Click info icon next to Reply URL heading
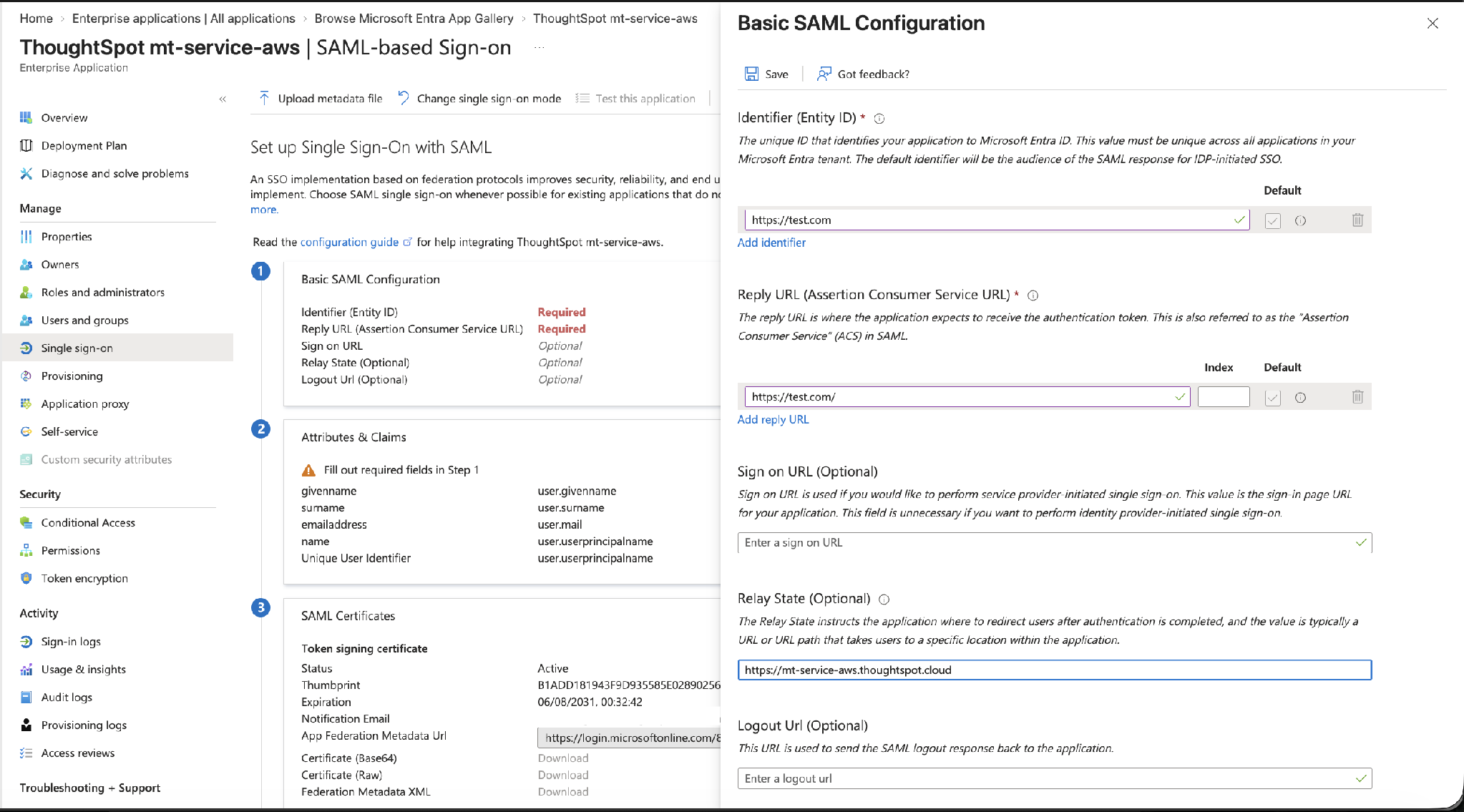Viewport: 1464px width, 812px height. pyautogui.click(x=1033, y=295)
